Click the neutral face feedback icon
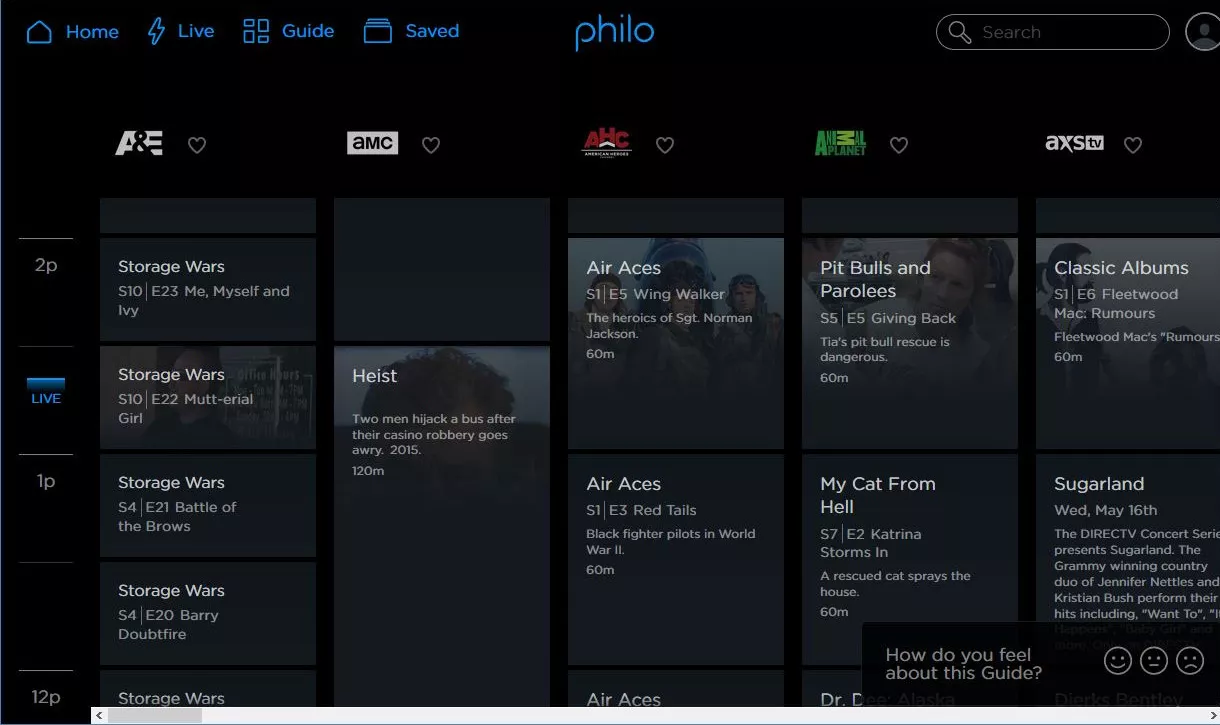The image size is (1220, 725). click(x=1154, y=661)
